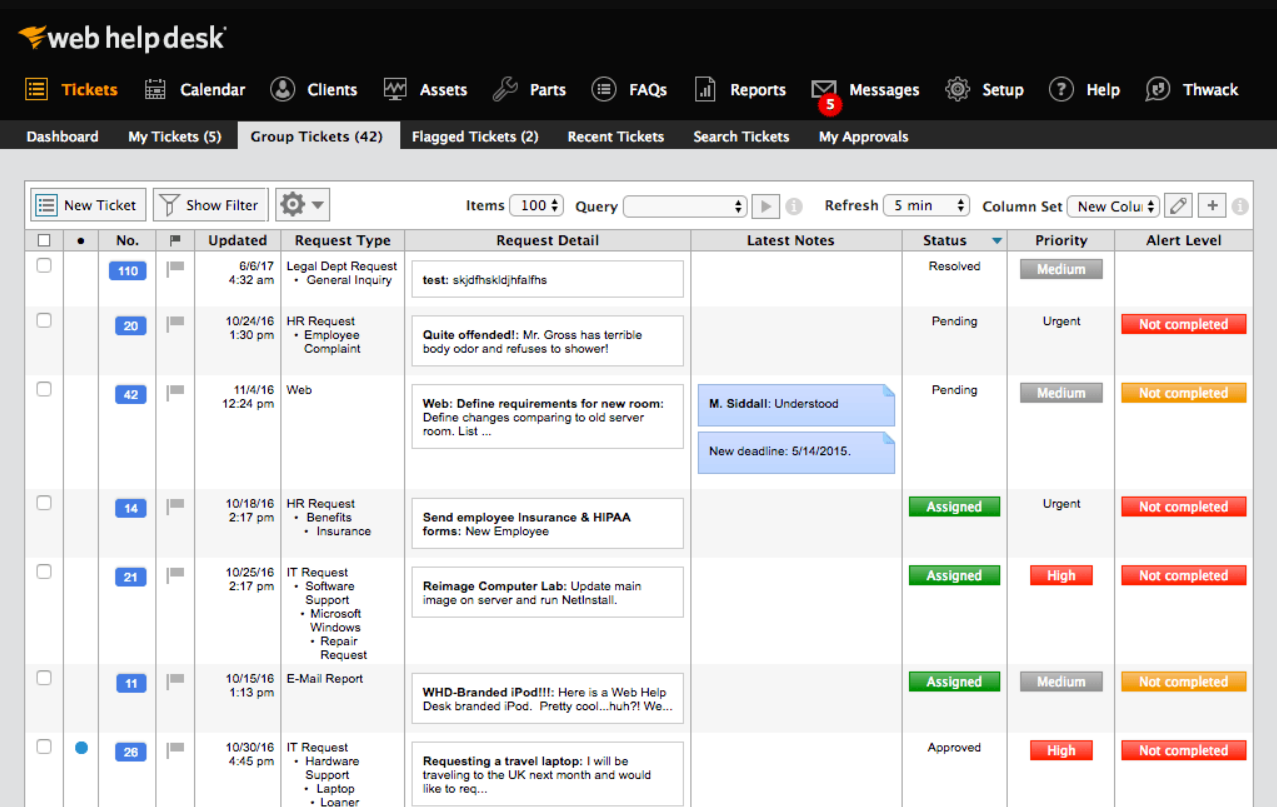This screenshot has width=1277, height=807.
Task: Open the Items count dropdown
Action: (536, 204)
